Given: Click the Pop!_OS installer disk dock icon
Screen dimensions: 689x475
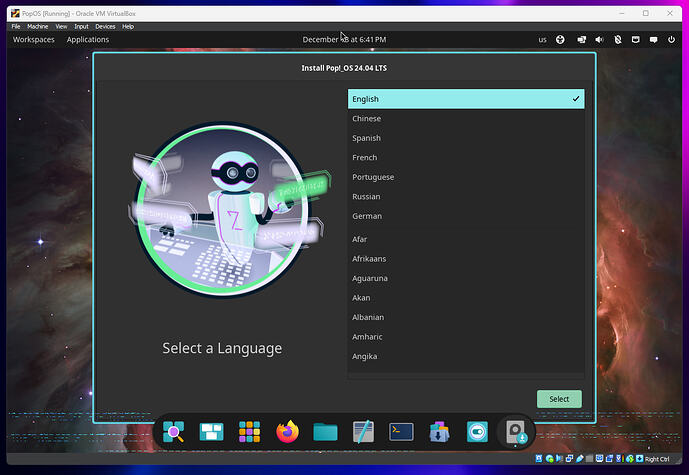Looking at the screenshot, I should click(516, 432).
